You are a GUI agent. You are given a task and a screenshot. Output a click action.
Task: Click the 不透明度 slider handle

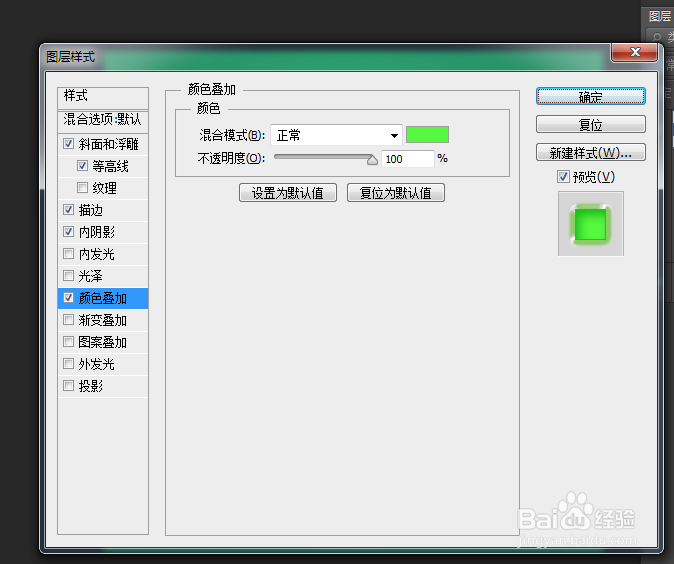[372, 160]
